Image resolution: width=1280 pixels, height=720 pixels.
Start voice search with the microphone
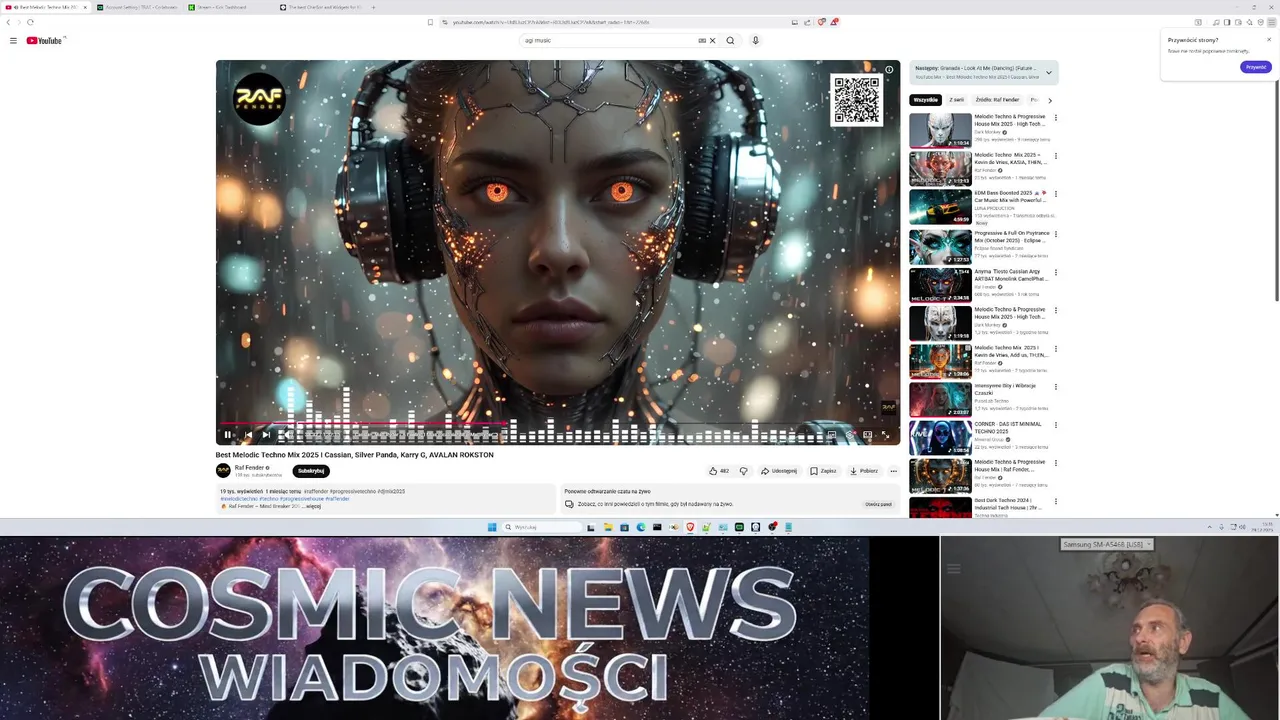[x=755, y=41]
